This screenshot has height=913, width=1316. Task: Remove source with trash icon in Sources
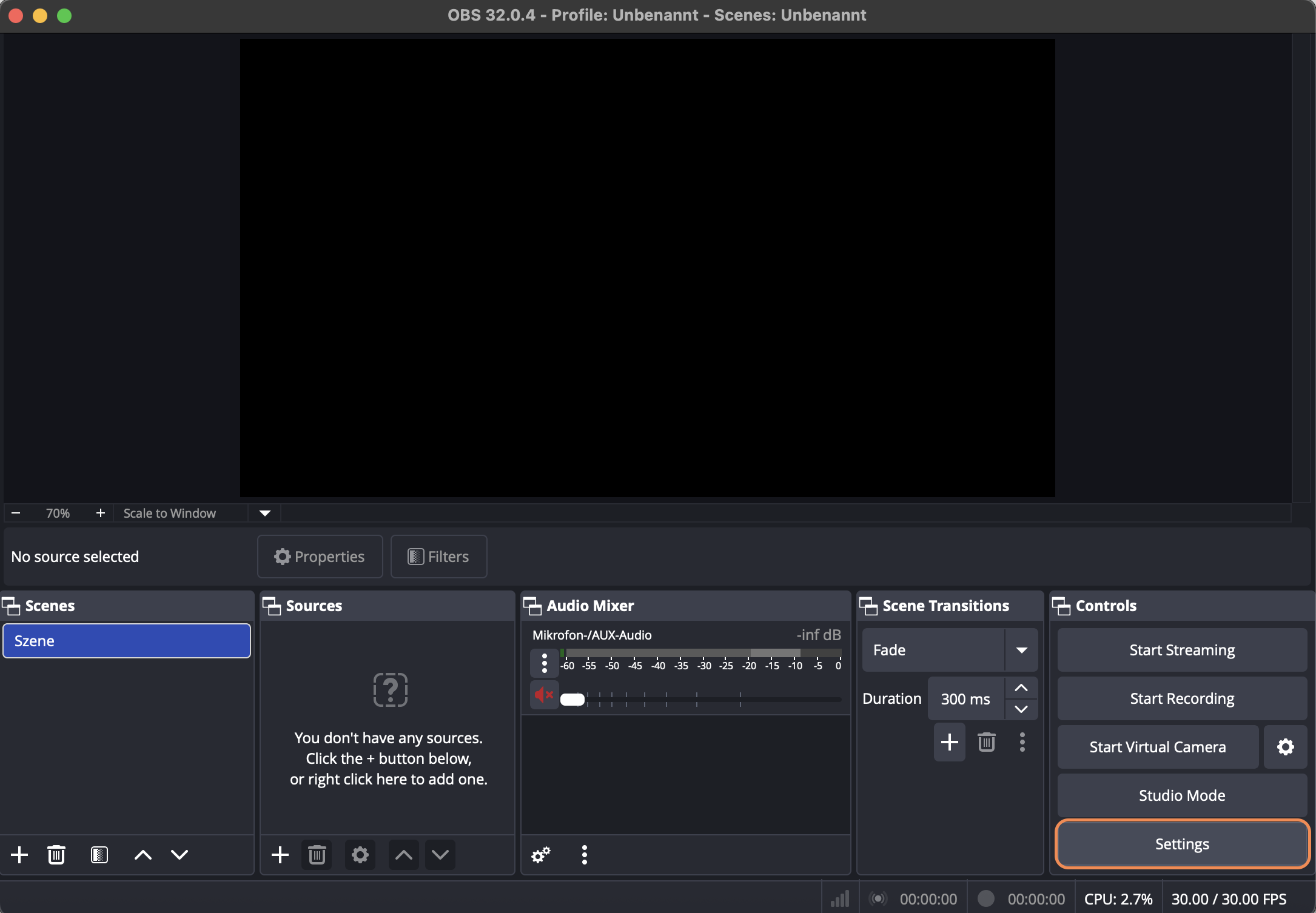pos(317,855)
